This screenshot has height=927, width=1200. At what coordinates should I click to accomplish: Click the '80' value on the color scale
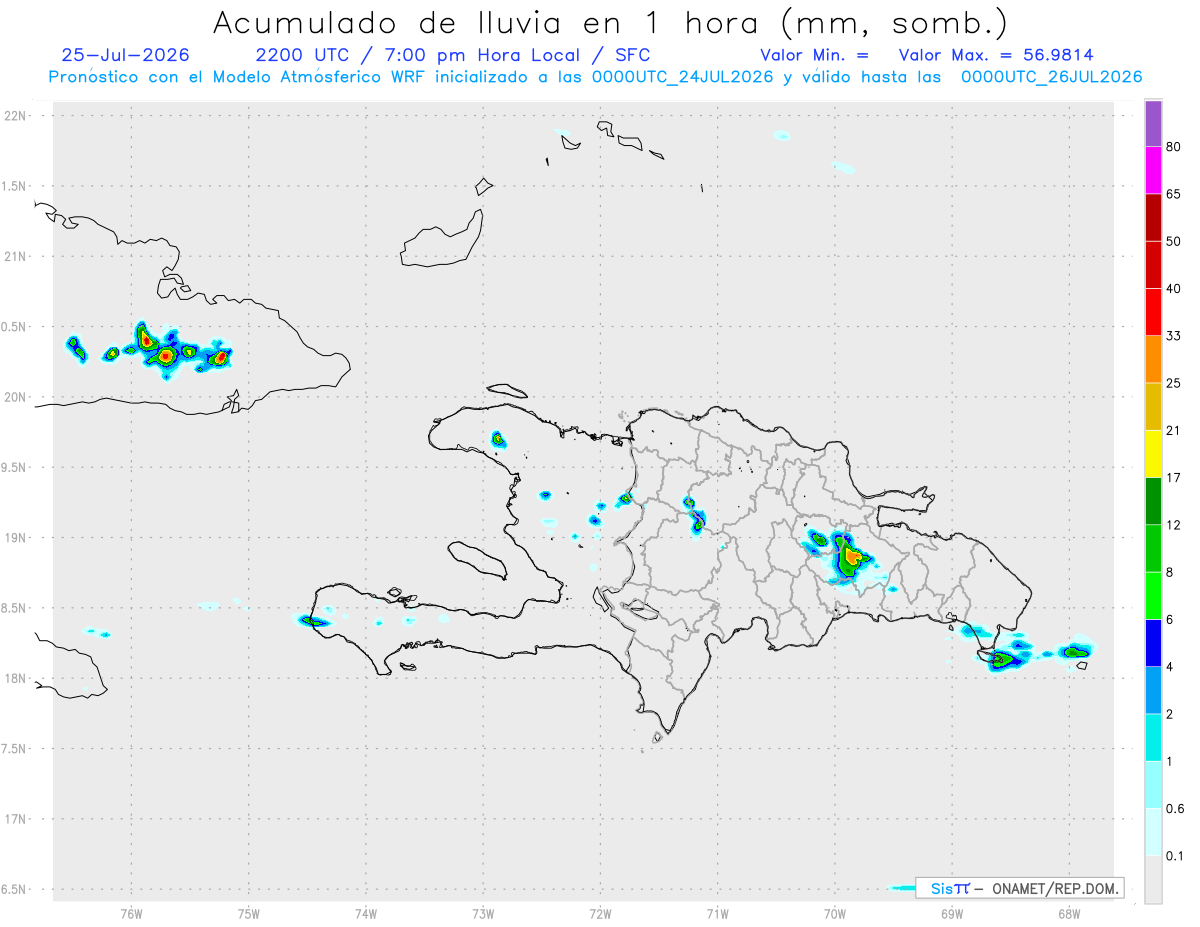pos(1174,147)
